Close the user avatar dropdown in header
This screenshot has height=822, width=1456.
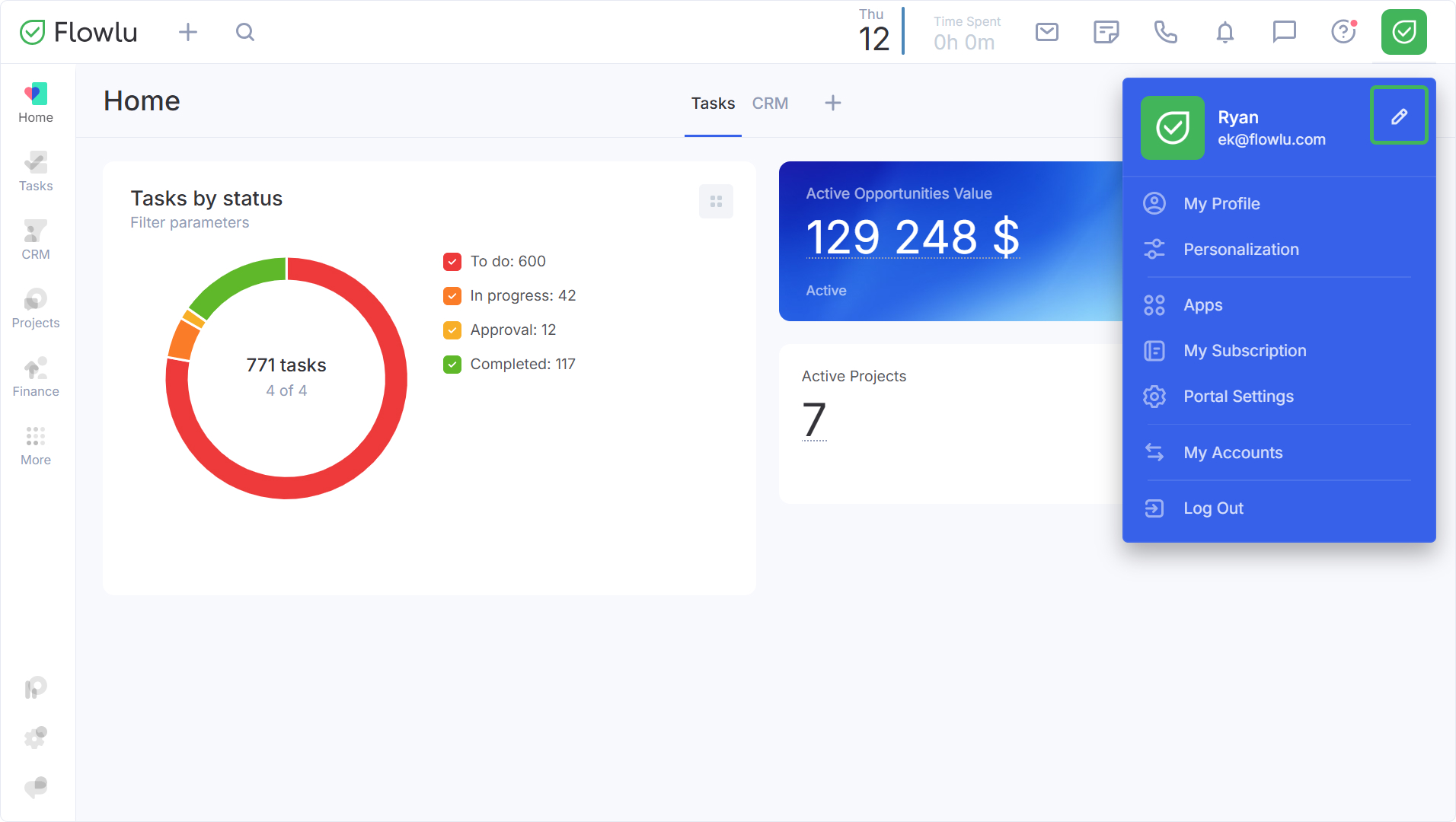pyautogui.click(x=1403, y=32)
